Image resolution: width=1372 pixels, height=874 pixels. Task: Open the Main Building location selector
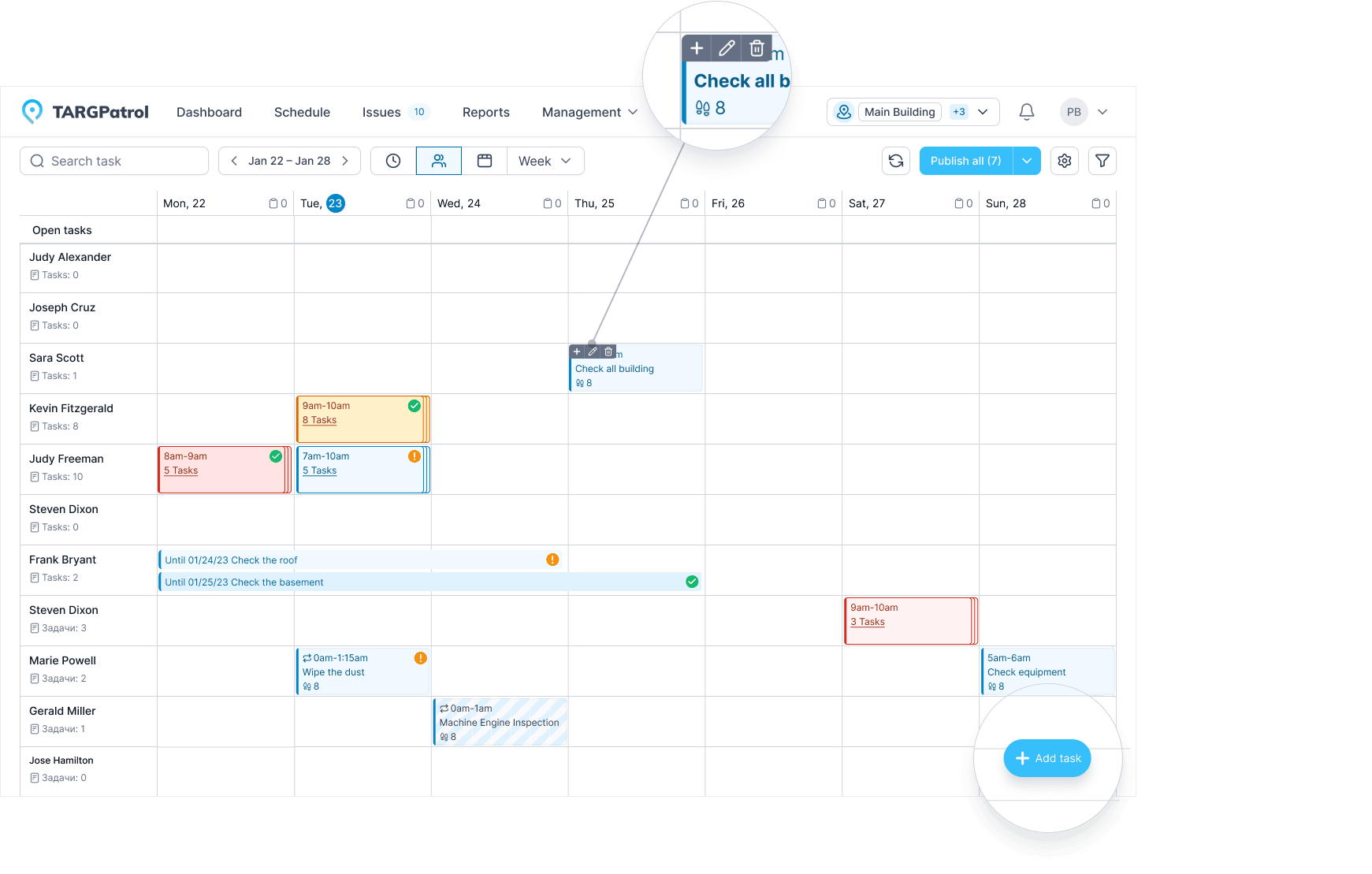click(x=913, y=112)
